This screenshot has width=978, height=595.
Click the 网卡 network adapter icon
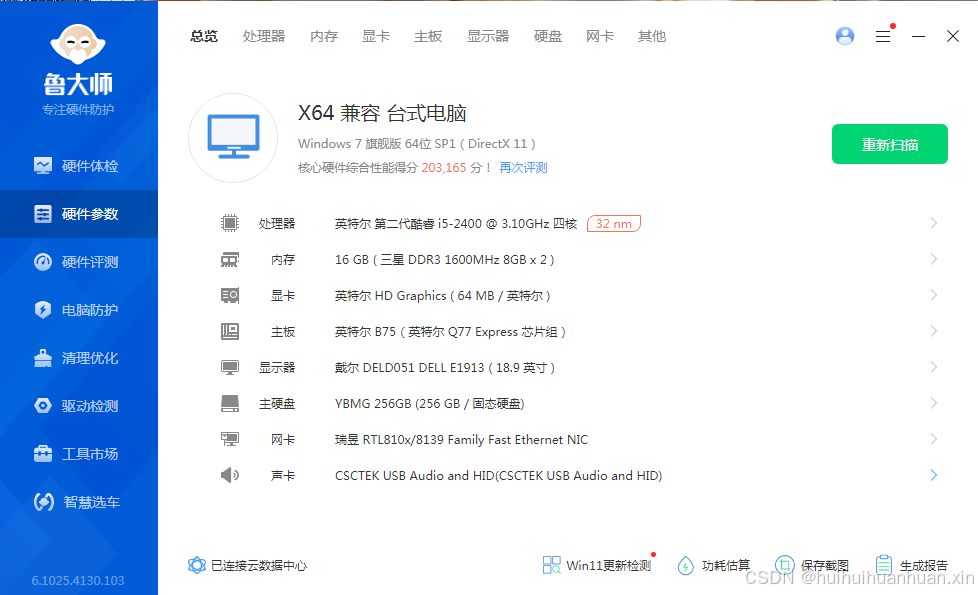coord(230,439)
